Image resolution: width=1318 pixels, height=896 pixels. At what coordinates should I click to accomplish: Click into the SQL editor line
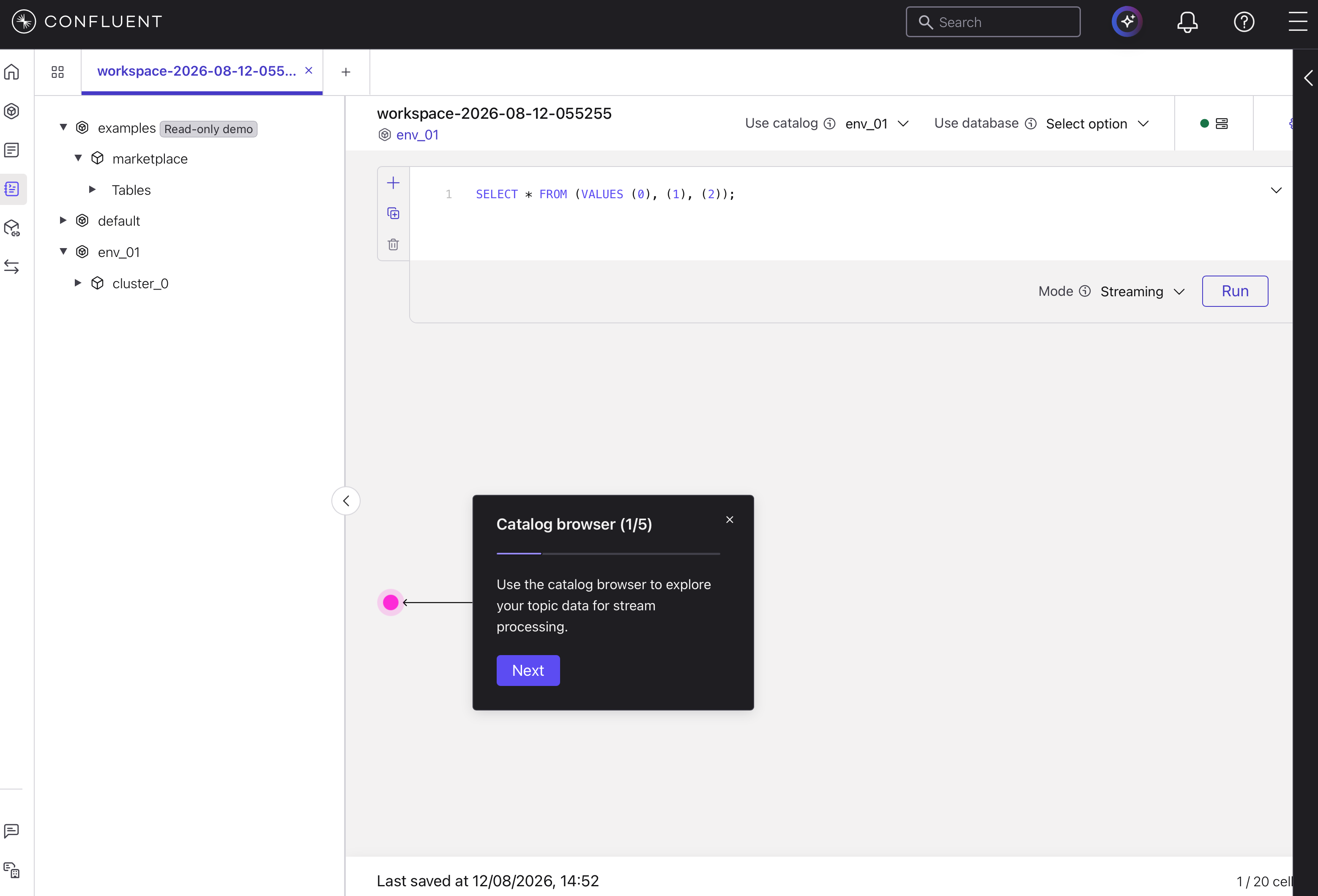tap(604, 194)
